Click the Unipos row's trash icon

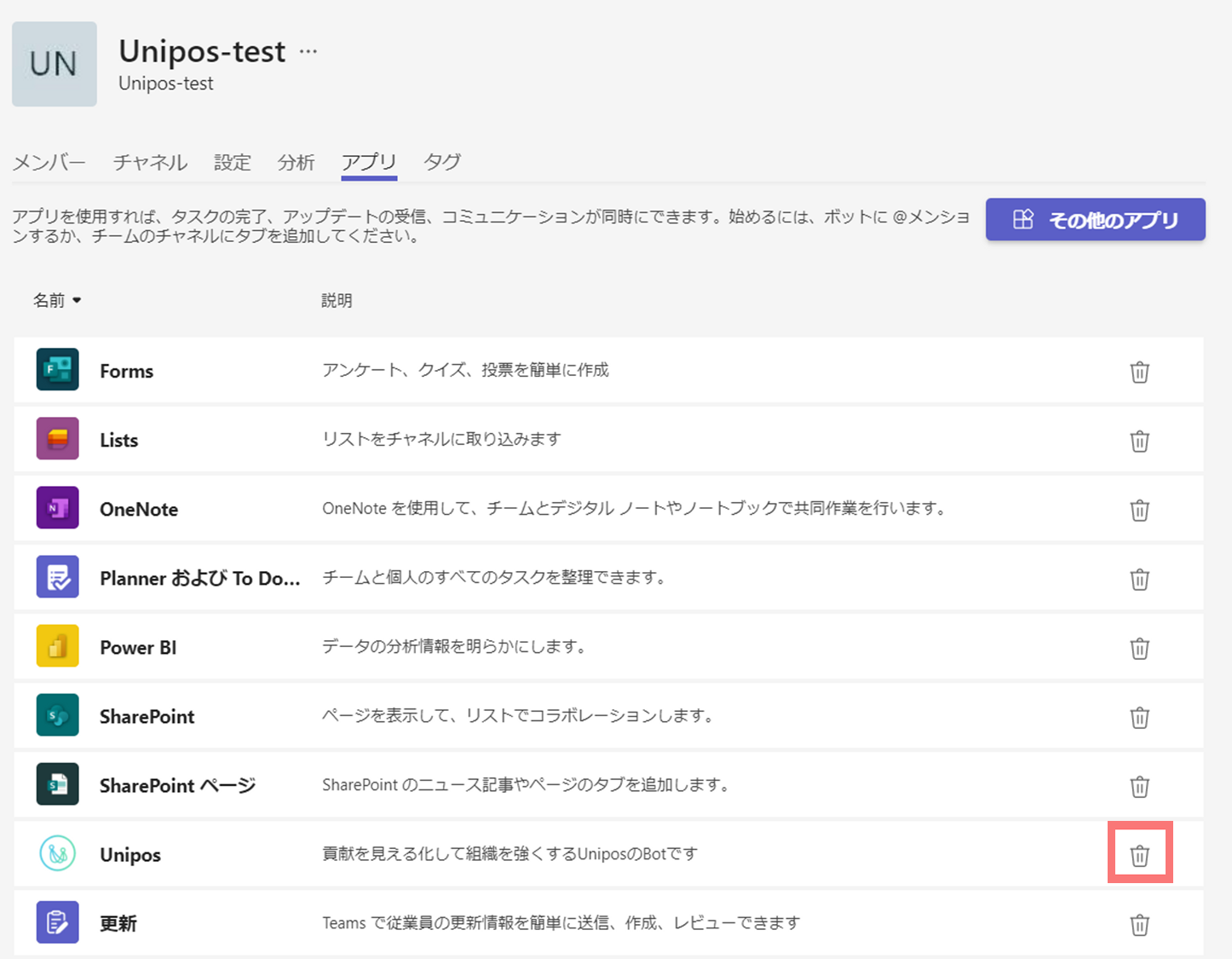[x=1139, y=855]
